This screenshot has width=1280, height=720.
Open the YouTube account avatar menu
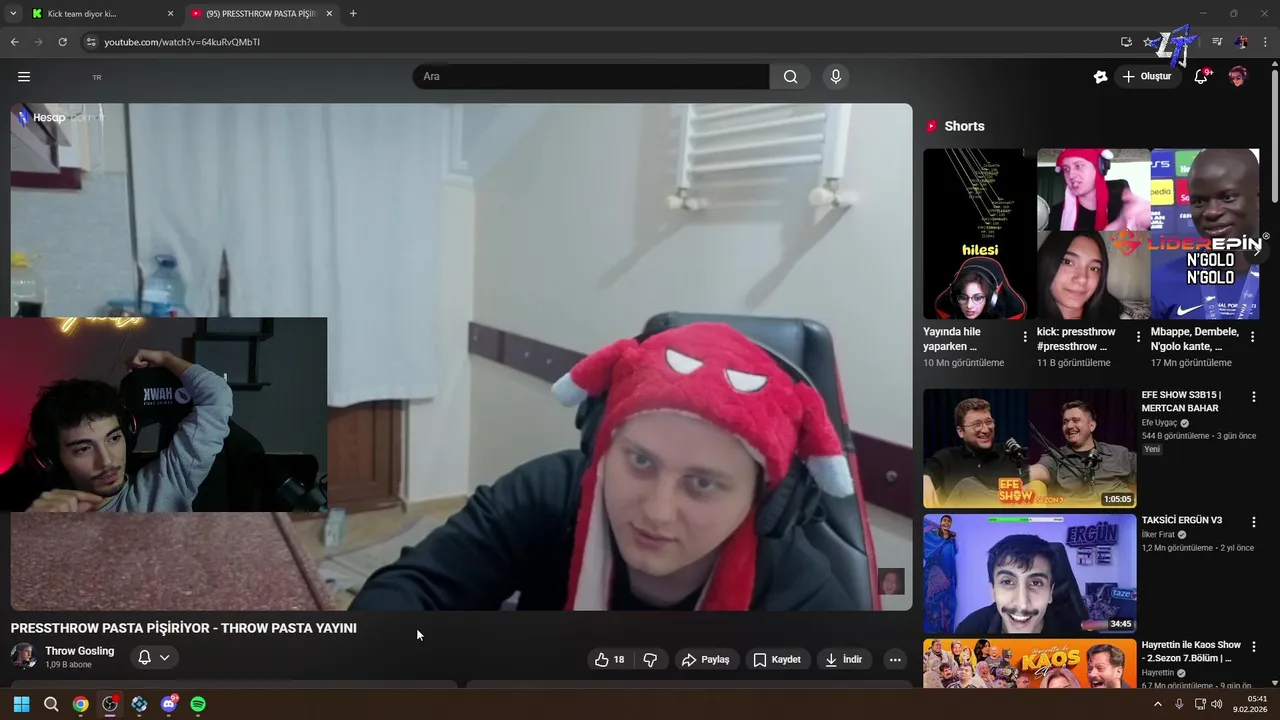click(x=1238, y=77)
